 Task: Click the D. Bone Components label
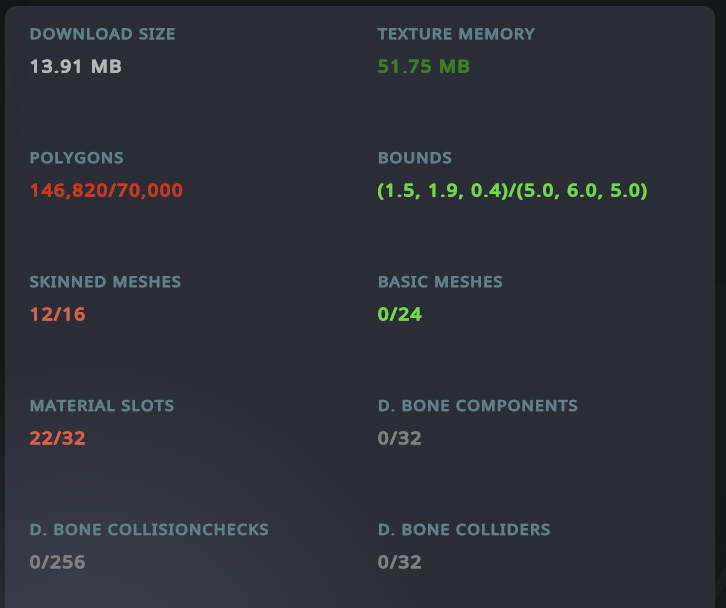click(477, 406)
